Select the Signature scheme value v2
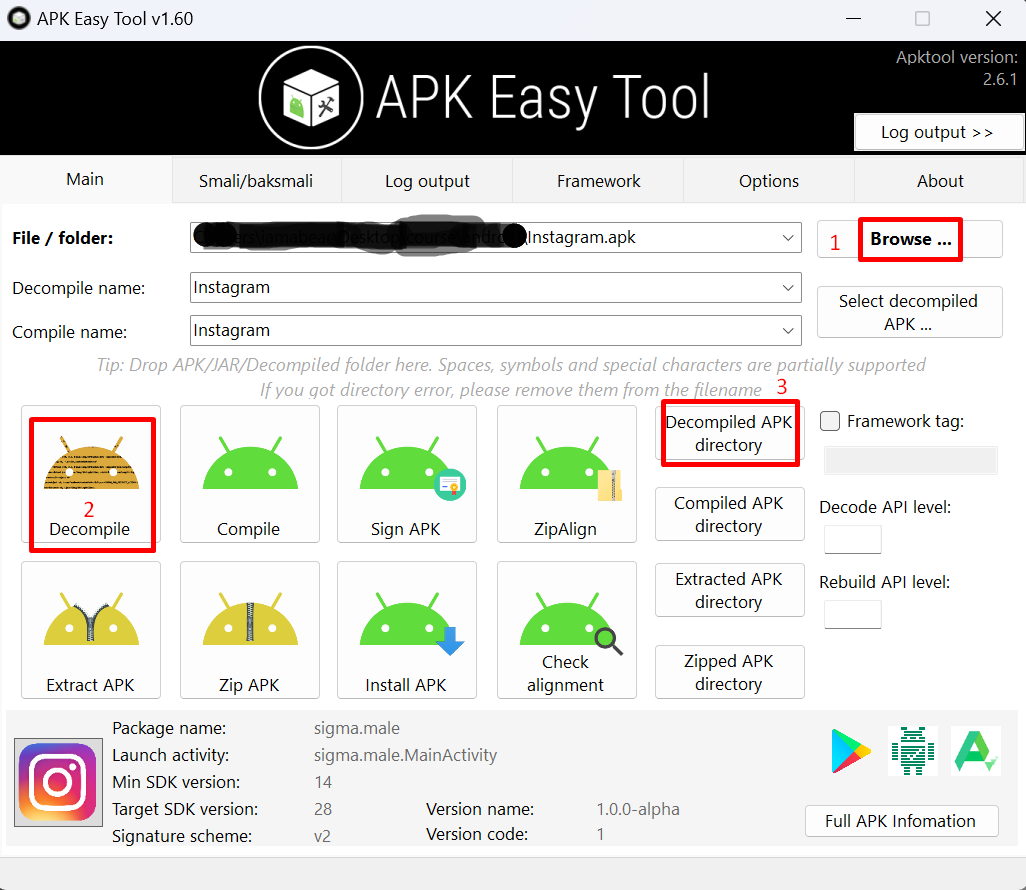The height and width of the screenshot is (890, 1026). point(322,836)
